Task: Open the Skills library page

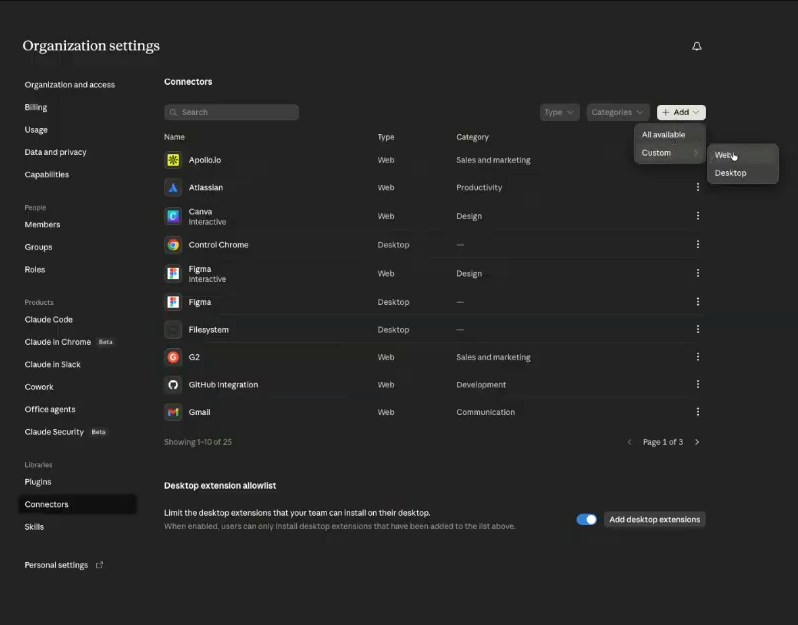Action: click(34, 527)
